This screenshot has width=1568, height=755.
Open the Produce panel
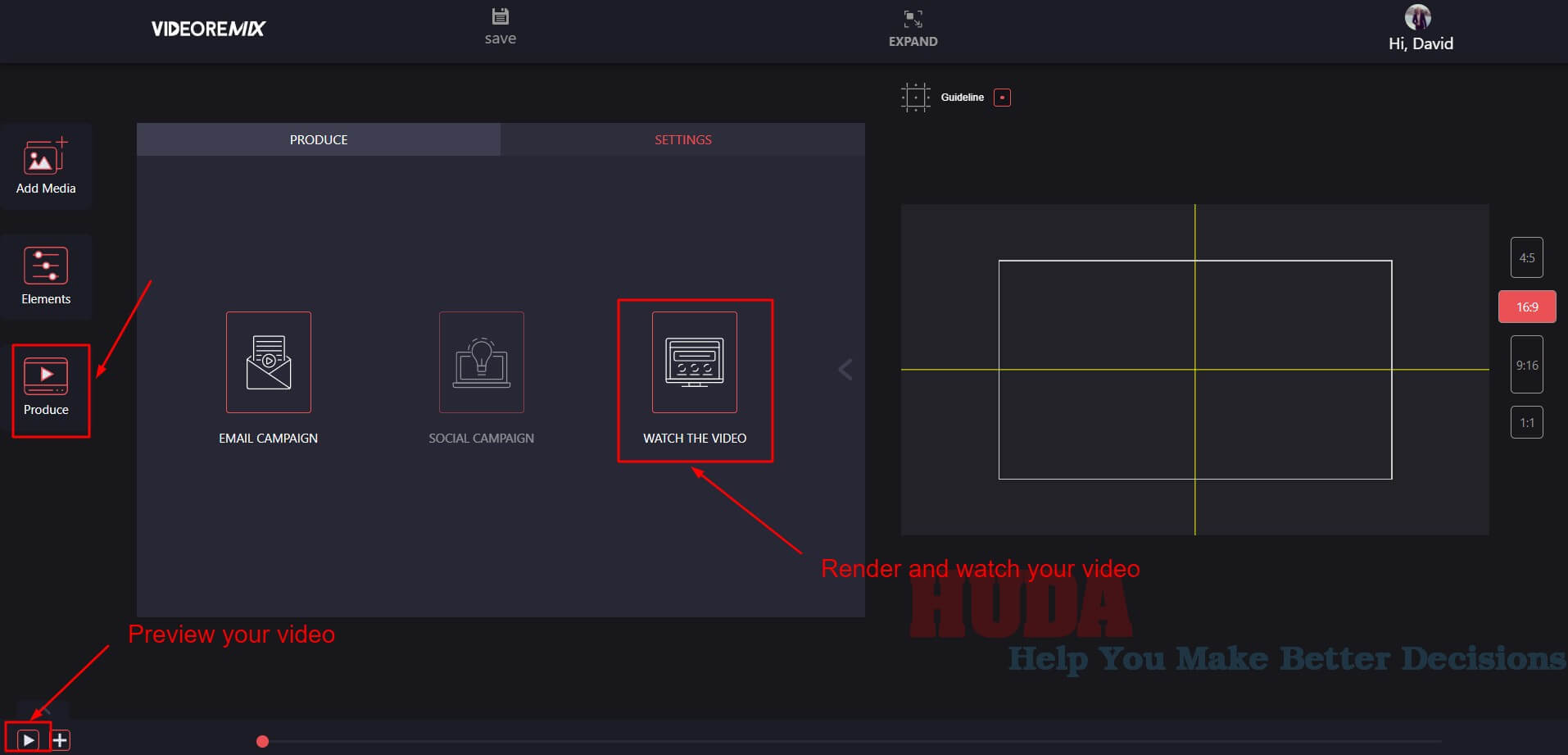[46, 387]
